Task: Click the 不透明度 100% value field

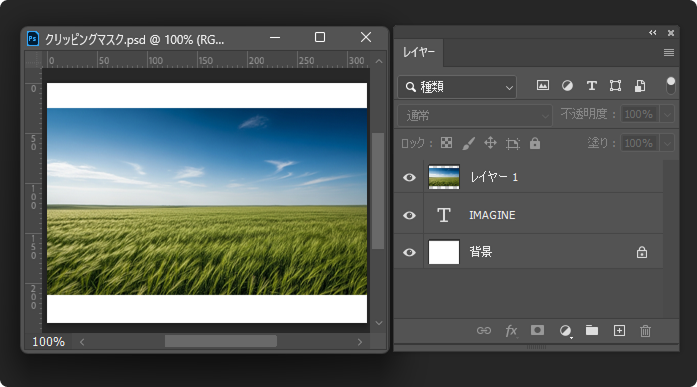Action: click(x=640, y=114)
